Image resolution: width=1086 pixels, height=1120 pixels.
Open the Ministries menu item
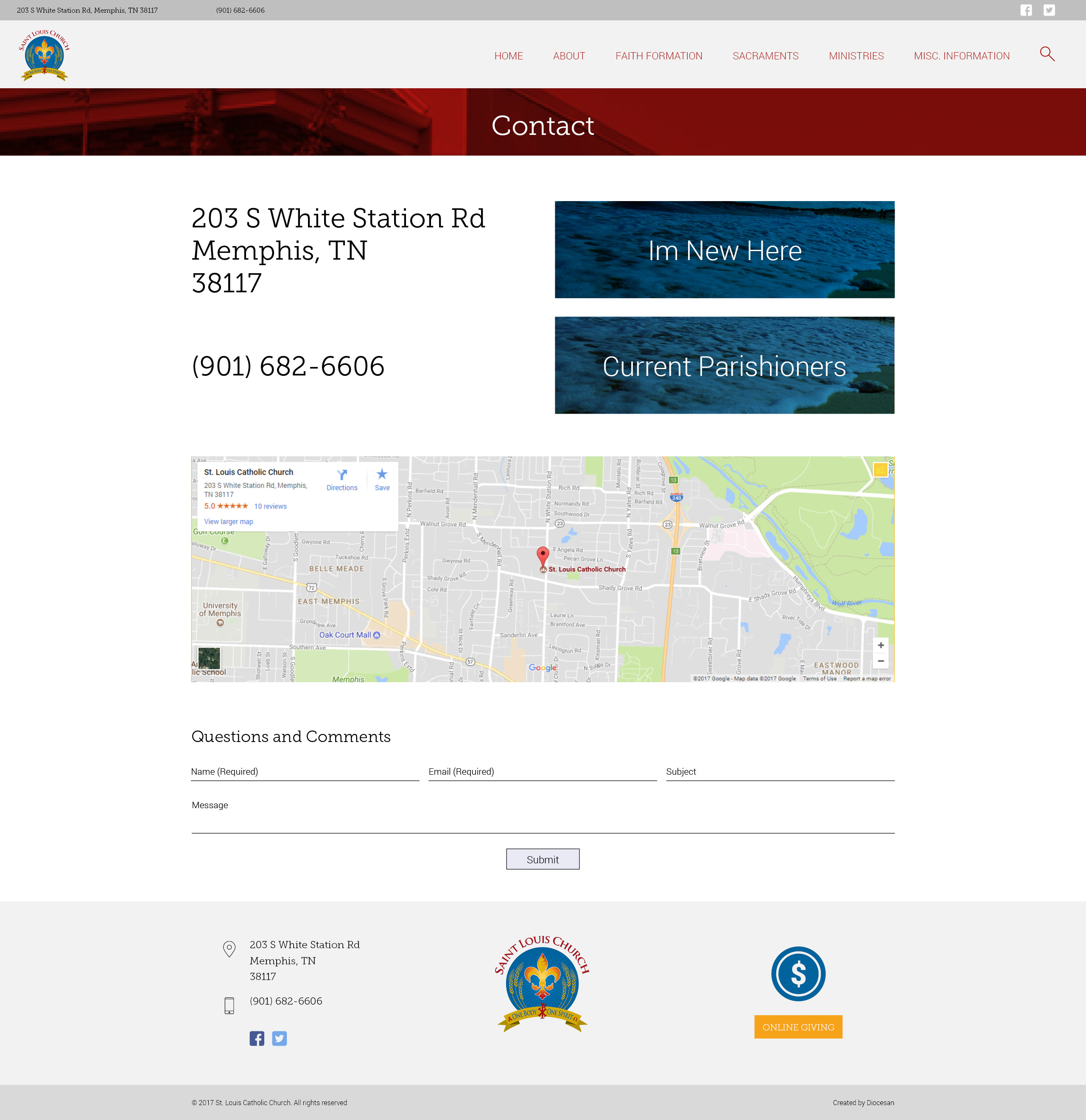[856, 56]
